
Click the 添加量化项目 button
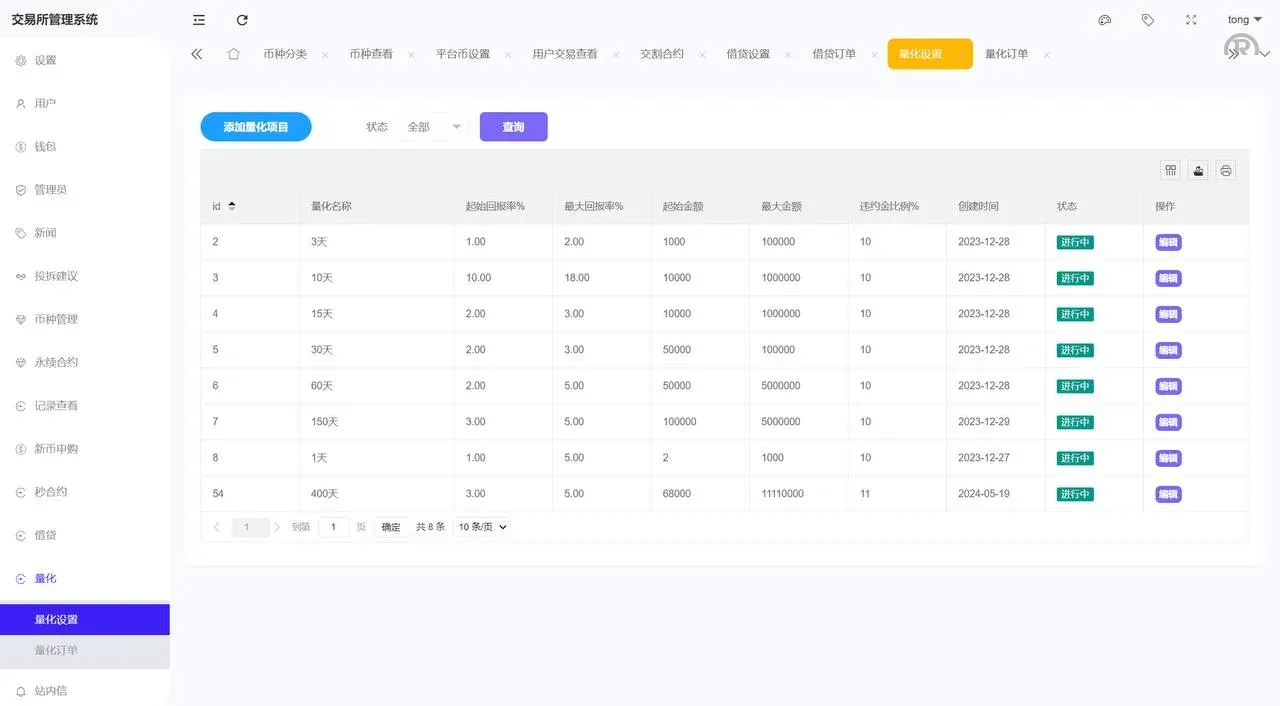point(255,126)
